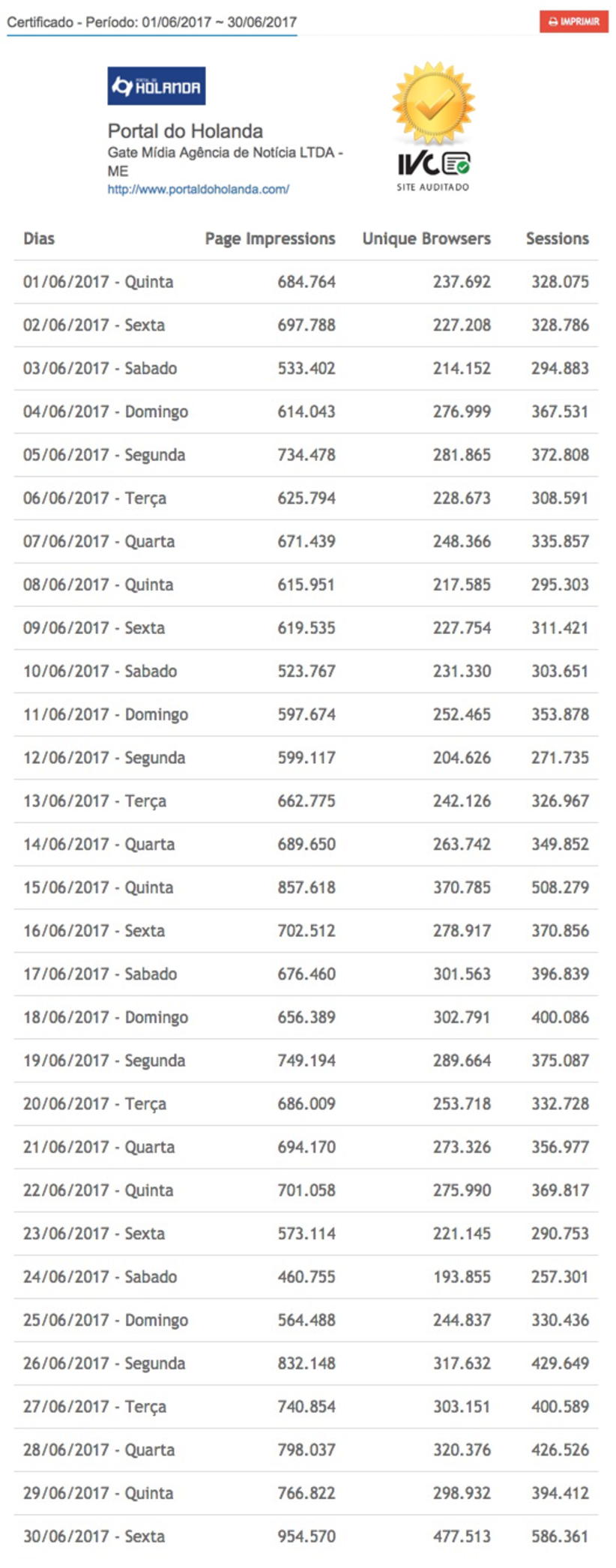Click the Portal do Holanda title
This screenshot has width=616, height=1568.
pos(185,131)
